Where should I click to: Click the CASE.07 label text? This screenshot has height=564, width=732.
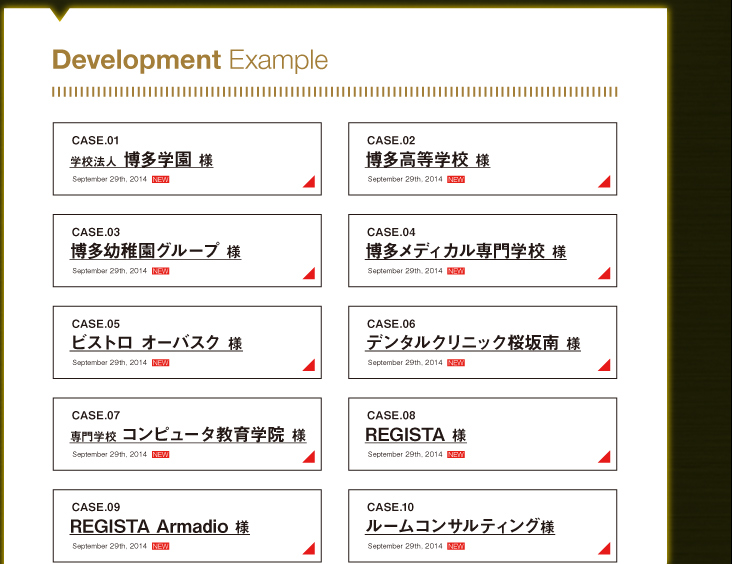[96, 416]
